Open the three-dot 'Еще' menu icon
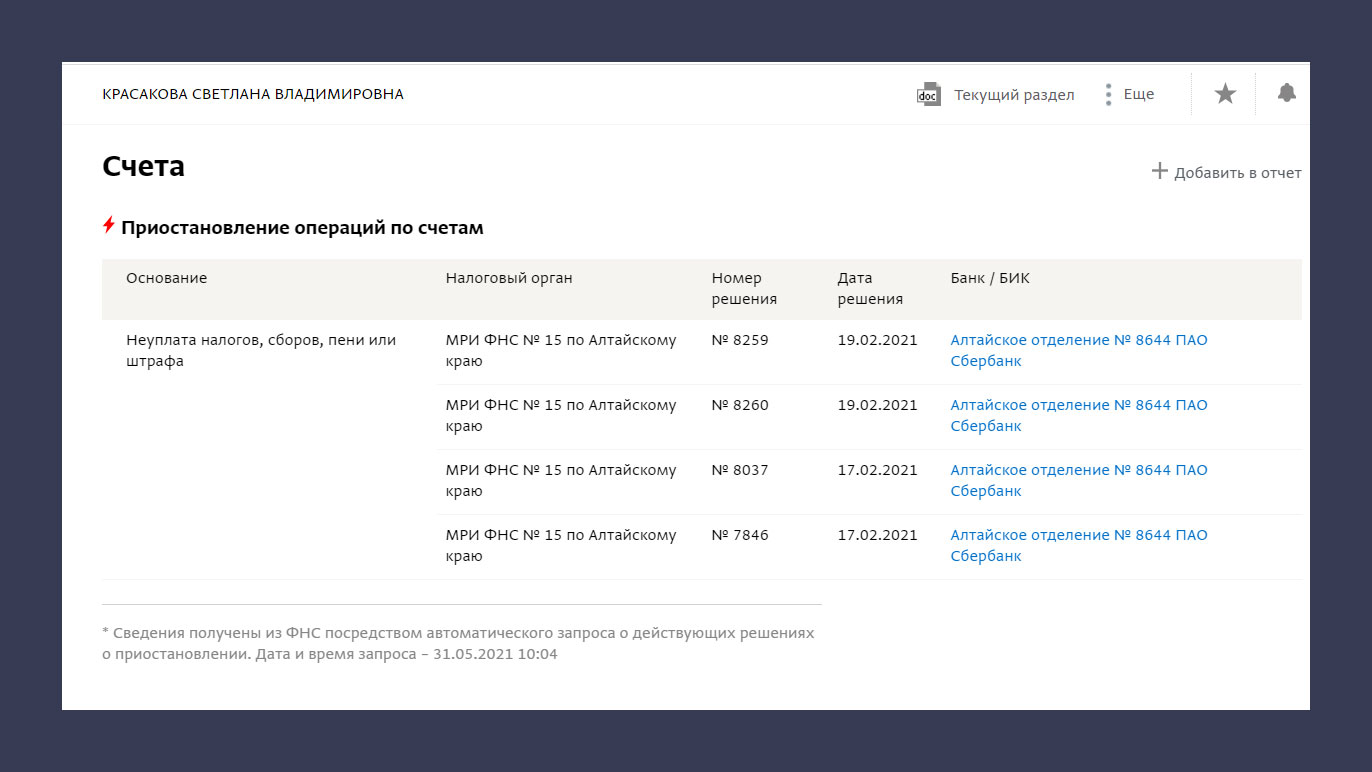The image size is (1372, 772). click(1108, 95)
